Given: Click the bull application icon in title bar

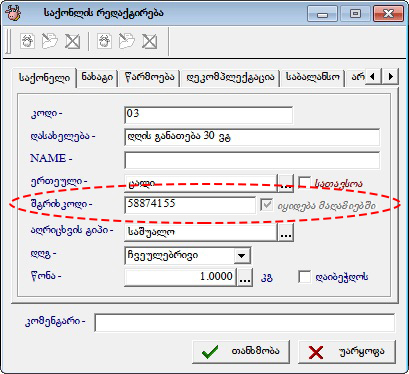Looking at the screenshot, I should (x=14, y=13).
